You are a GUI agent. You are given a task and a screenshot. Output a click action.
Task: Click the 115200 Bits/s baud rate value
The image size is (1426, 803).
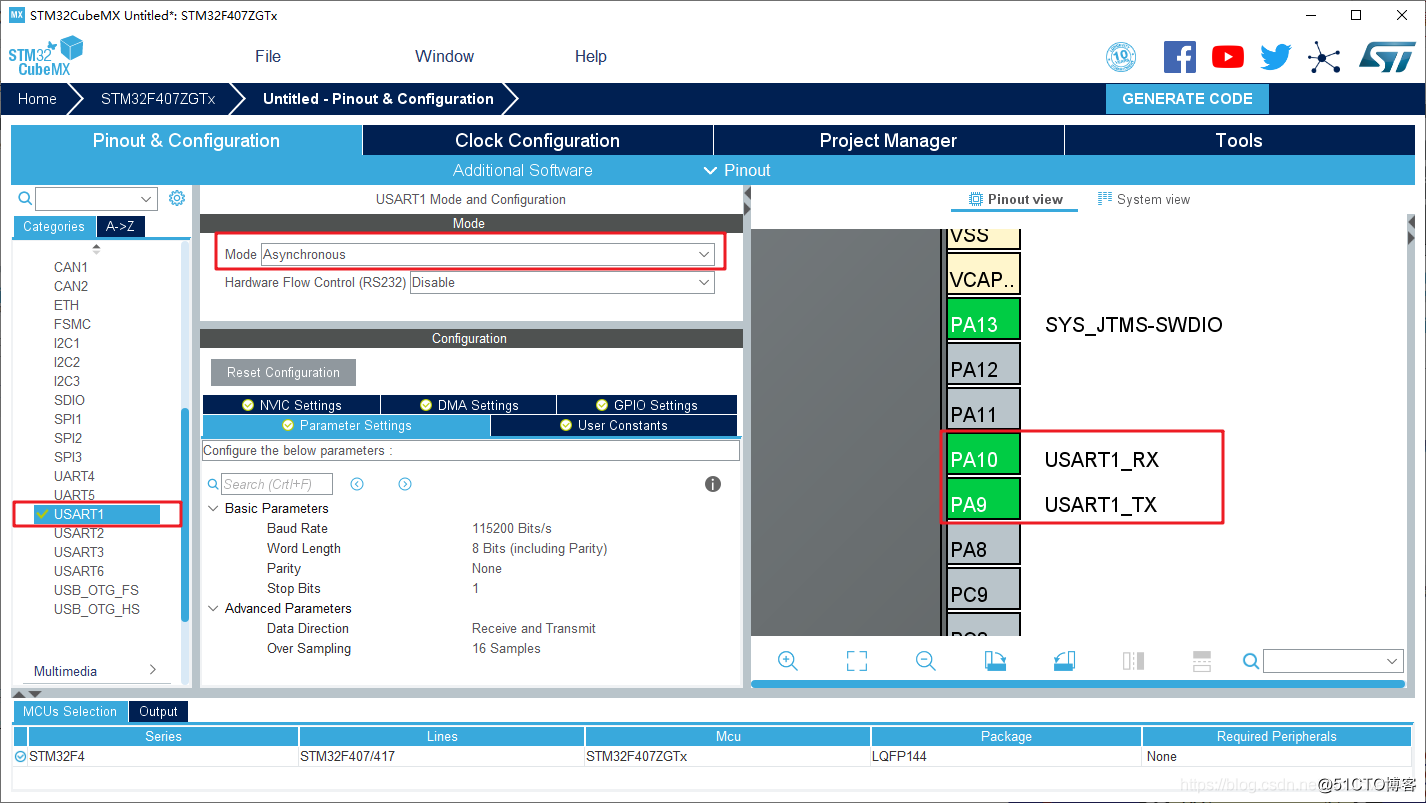(x=512, y=528)
